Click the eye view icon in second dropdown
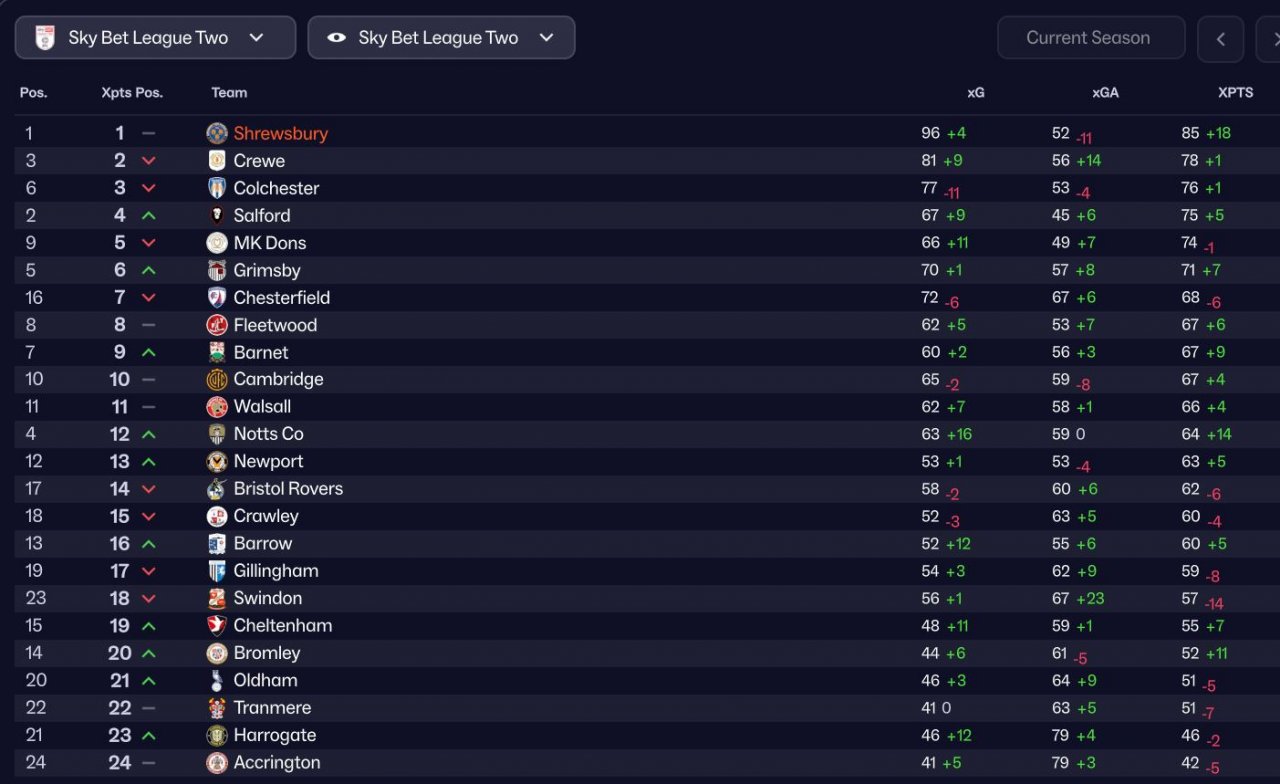The height and width of the screenshot is (784, 1280). click(x=337, y=38)
